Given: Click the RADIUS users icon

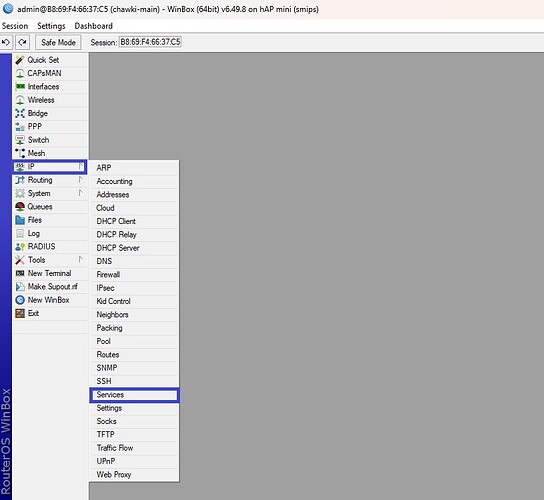Looking at the screenshot, I should click(x=20, y=247).
